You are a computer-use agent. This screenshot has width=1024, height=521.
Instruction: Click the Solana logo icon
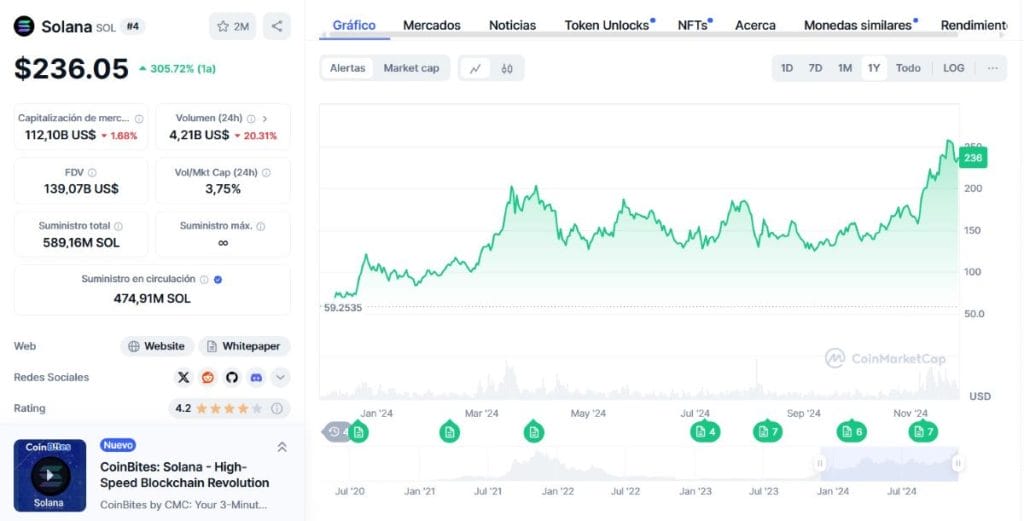pos(24,26)
